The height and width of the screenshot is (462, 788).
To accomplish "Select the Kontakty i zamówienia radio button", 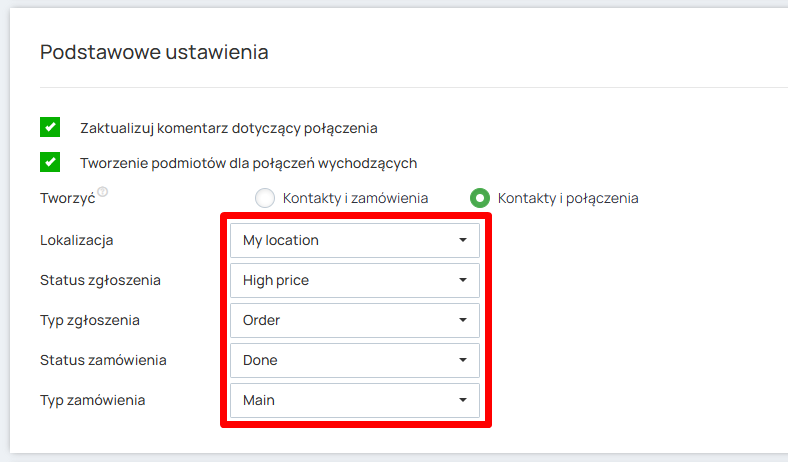I will click(265, 198).
